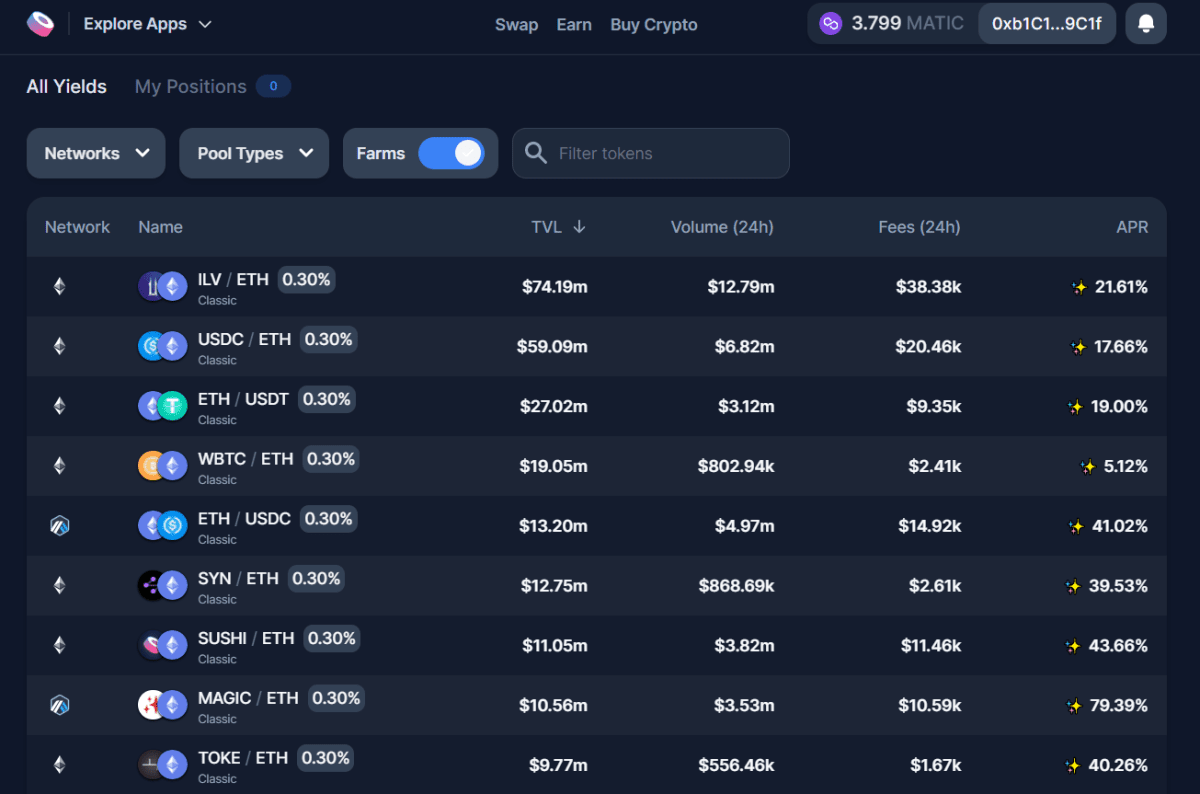The width and height of the screenshot is (1200, 794).
Task: Open wallet address 0xb1C1...9C1f
Action: point(1047,24)
